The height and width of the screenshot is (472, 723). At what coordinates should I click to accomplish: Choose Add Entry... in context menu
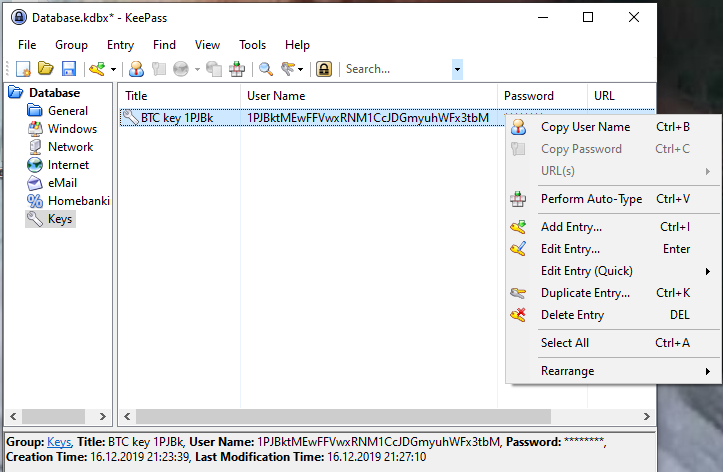click(x=613, y=227)
